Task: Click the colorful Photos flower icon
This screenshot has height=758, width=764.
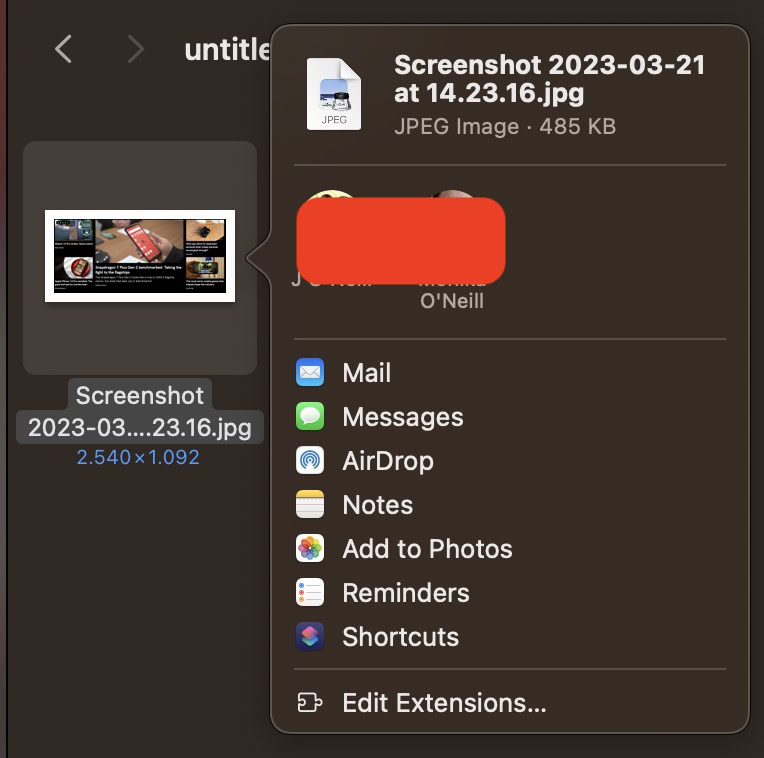Action: tap(310, 549)
